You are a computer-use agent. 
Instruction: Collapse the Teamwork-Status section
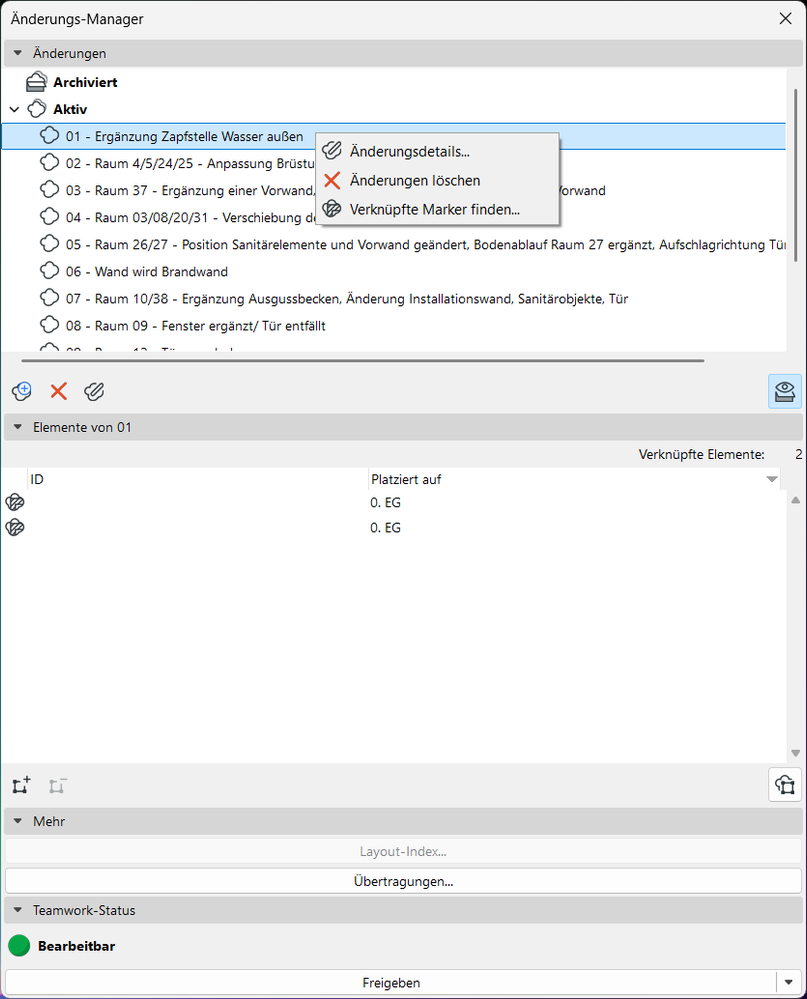point(18,910)
